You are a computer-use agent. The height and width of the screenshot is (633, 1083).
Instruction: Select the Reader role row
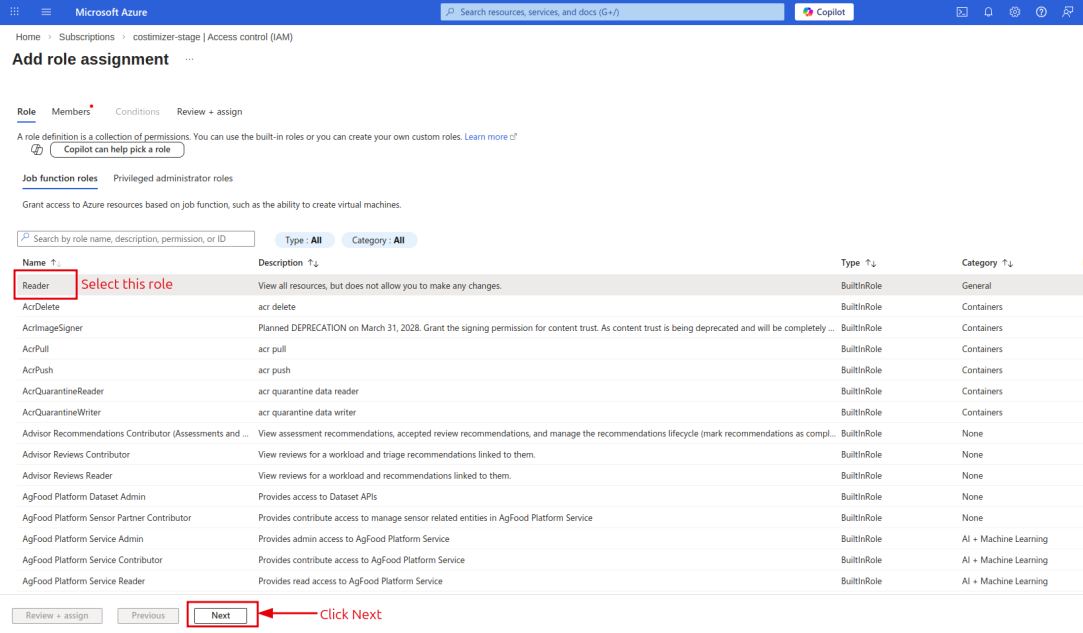550,285
